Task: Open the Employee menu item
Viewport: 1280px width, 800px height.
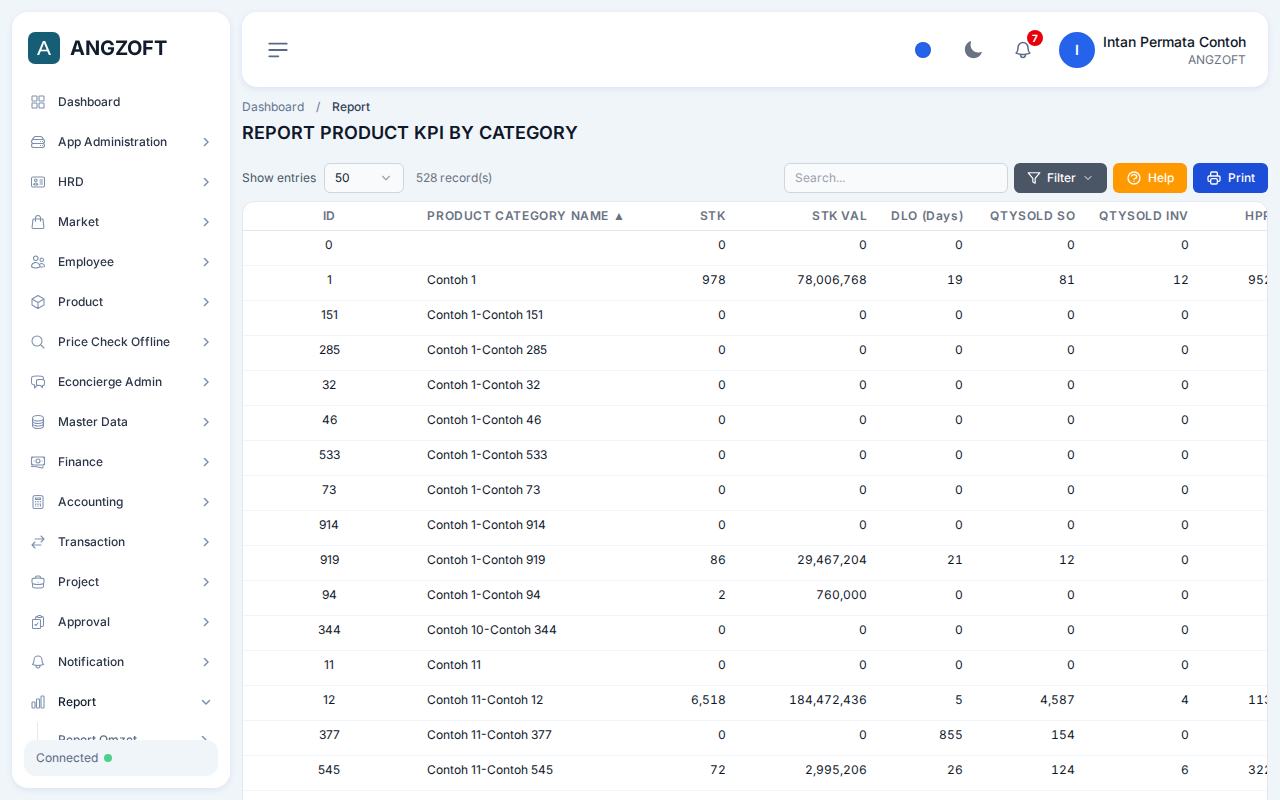Action: [121, 262]
